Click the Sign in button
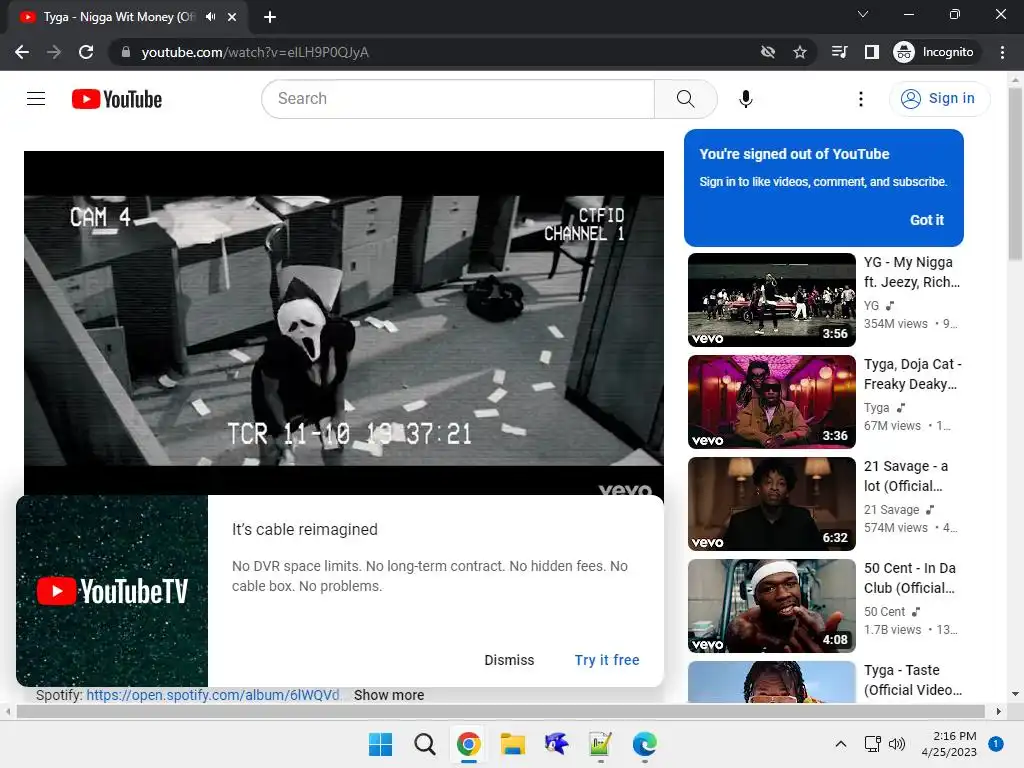1024x768 pixels. [x=939, y=99]
